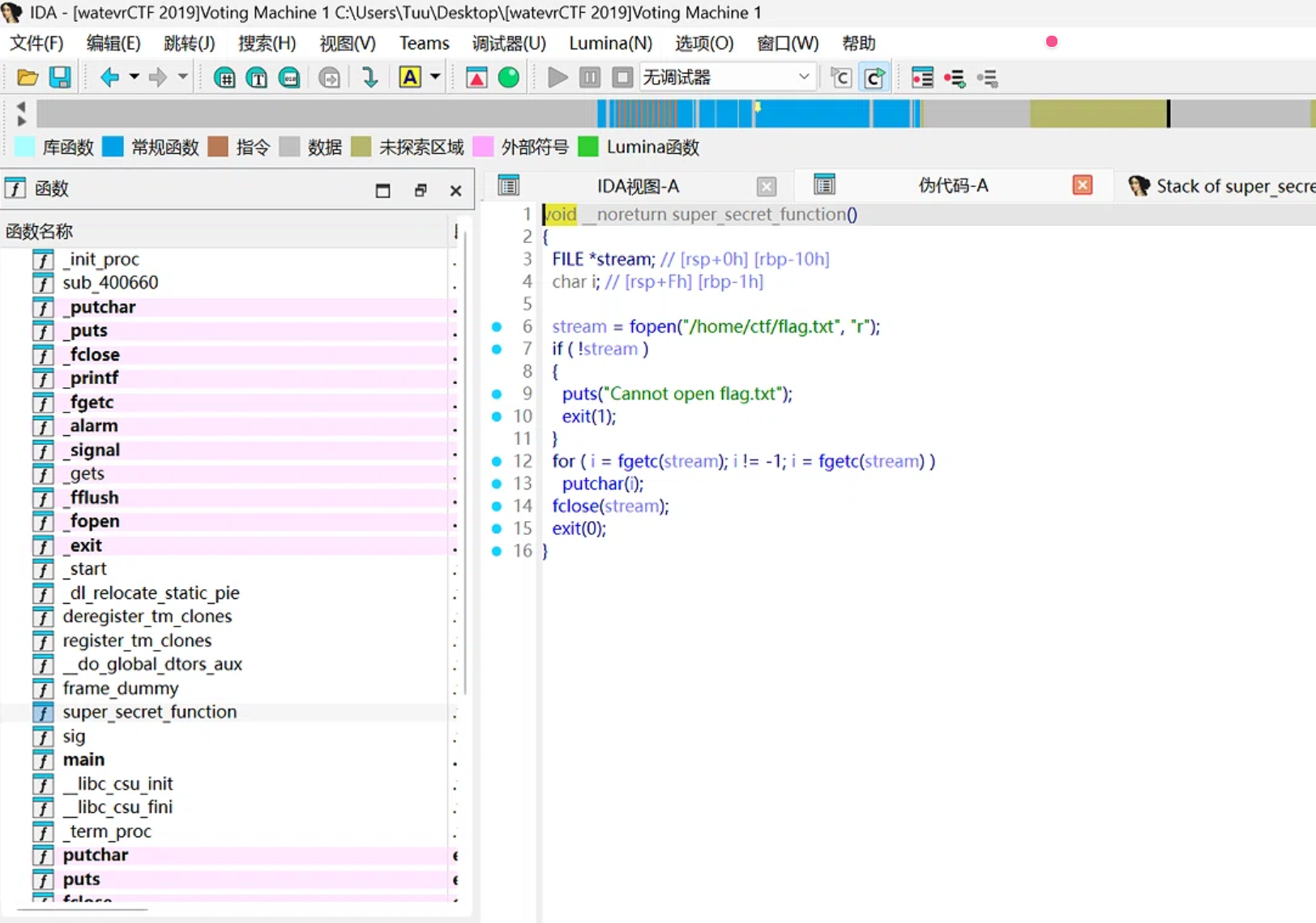Start the process with the play button
Viewport: 1316px width, 923px height.
tap(558, 78)
